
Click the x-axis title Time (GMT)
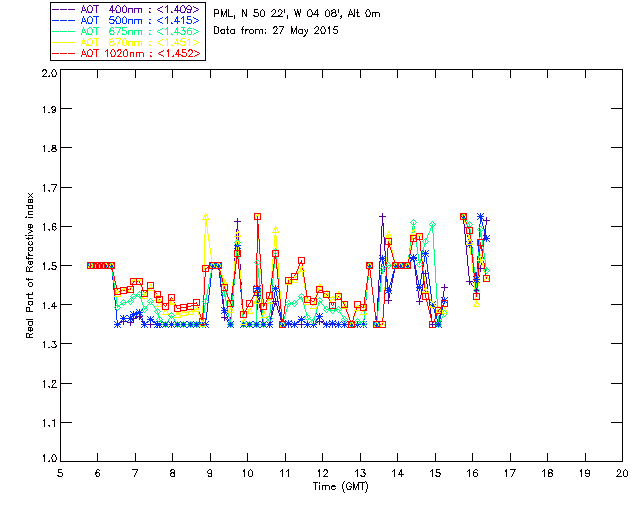point(341,487)
